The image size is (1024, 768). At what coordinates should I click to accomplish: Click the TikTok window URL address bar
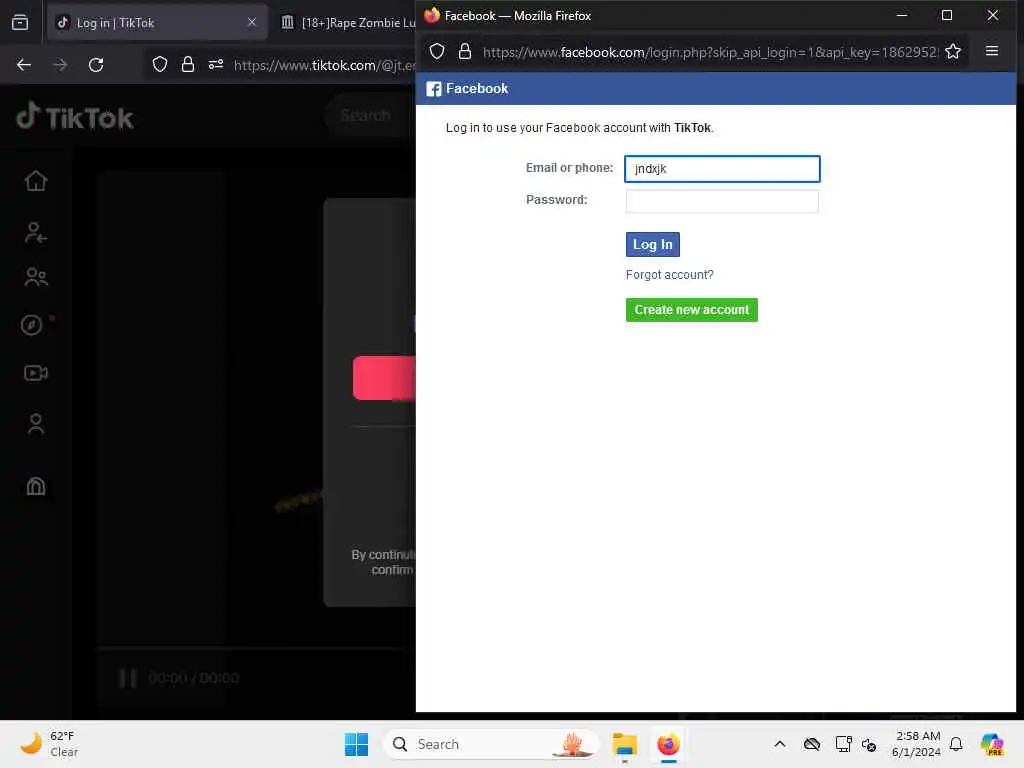click(x=324, y=65)
